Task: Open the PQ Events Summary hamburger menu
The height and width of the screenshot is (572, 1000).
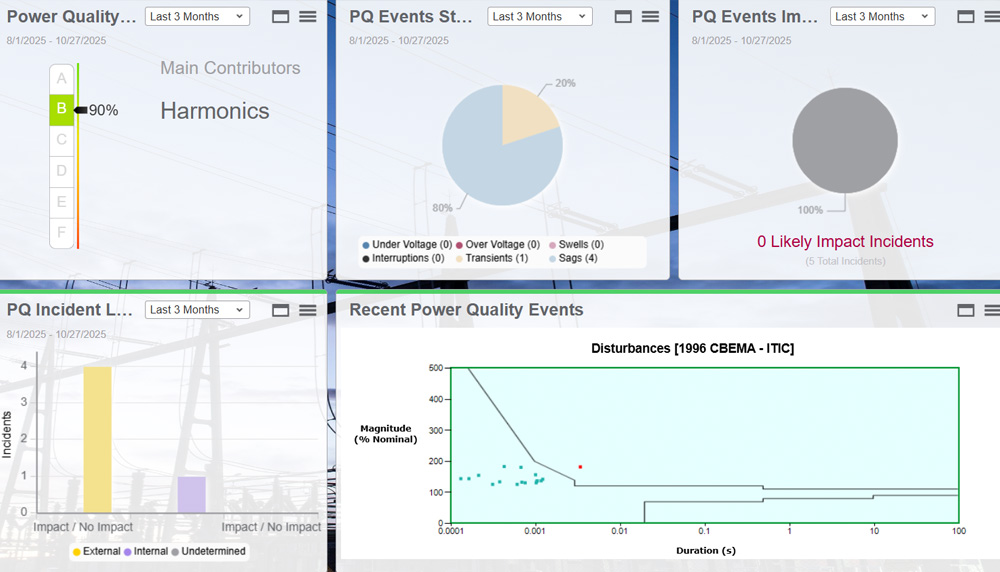Action: 650,17
